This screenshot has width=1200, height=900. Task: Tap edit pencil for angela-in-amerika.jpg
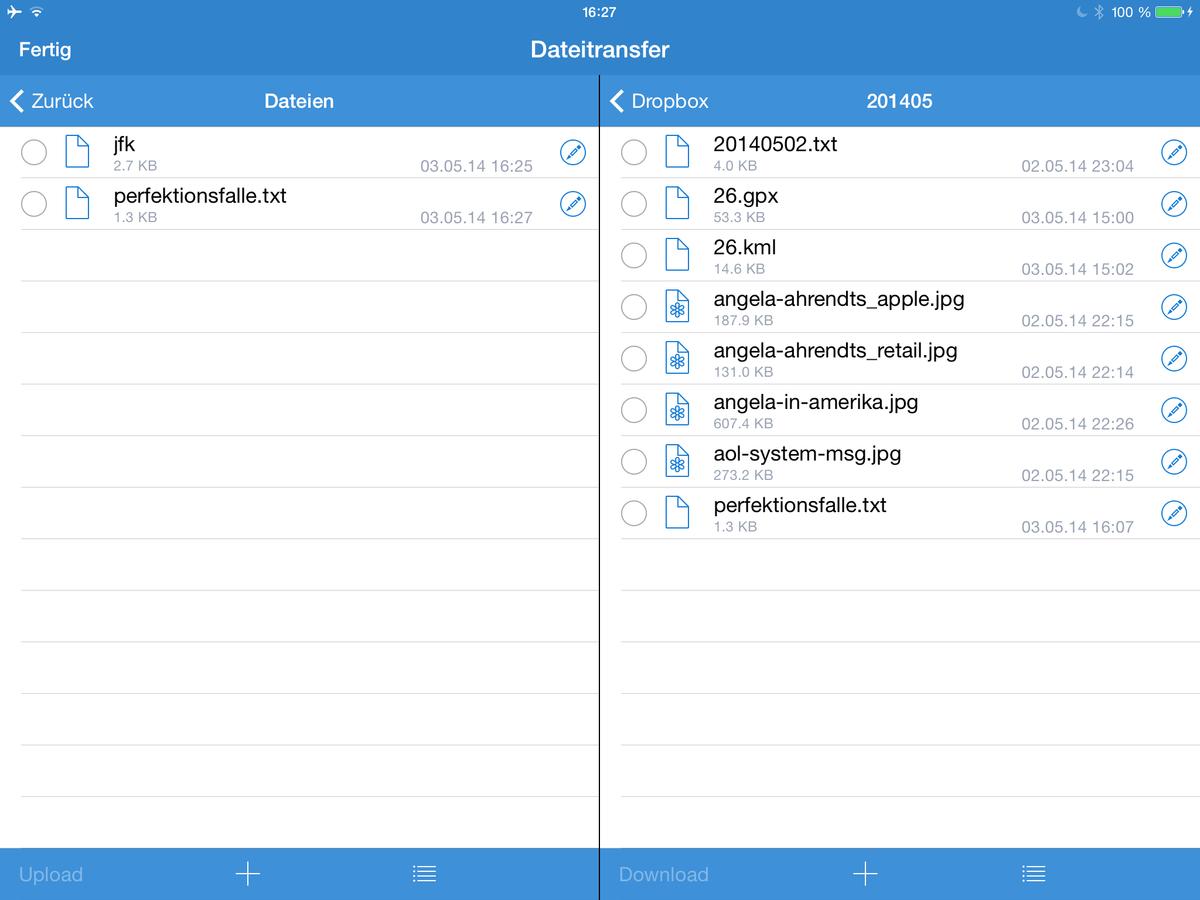point(1174,410)
